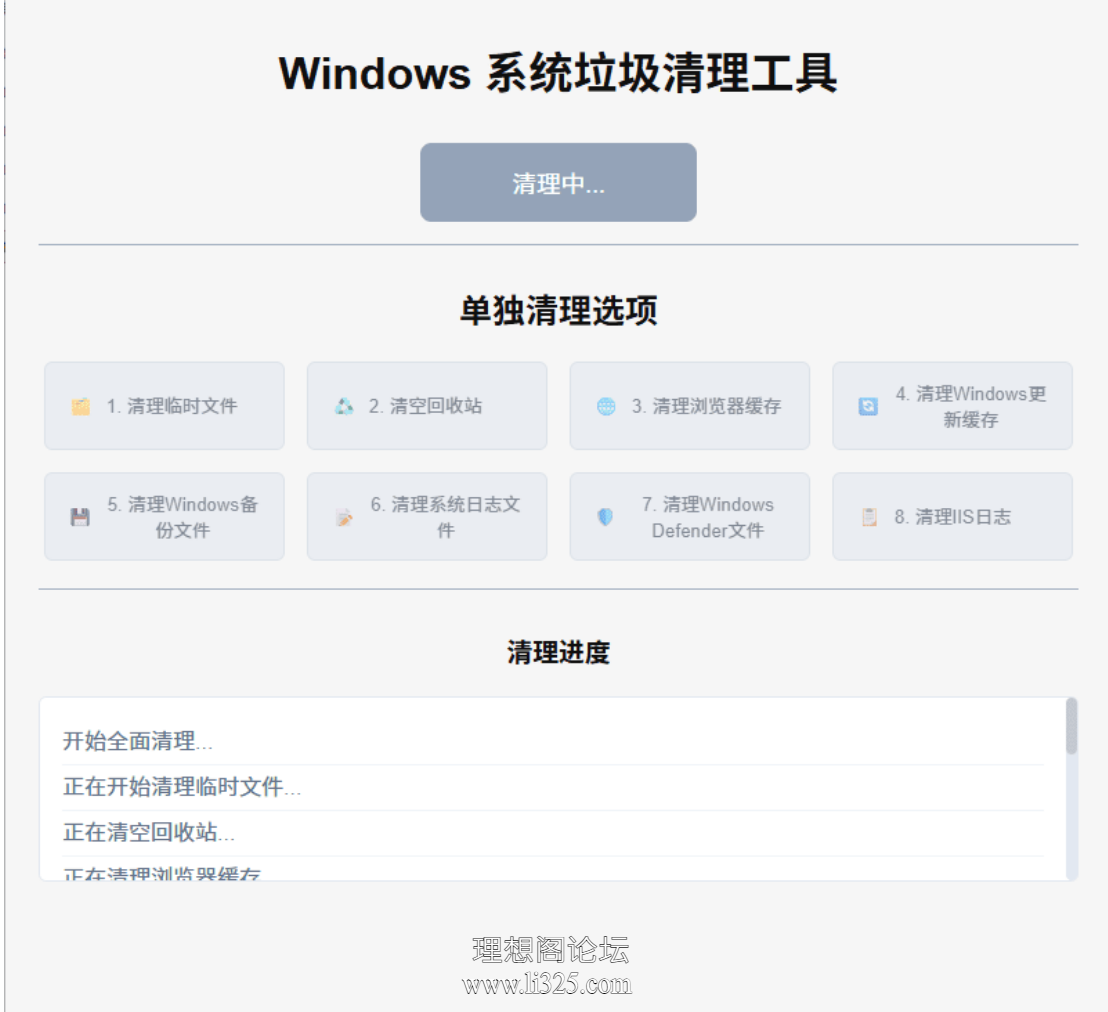
Task: Click log line 正在开始清理临时文件...
Action: [182, 787]
